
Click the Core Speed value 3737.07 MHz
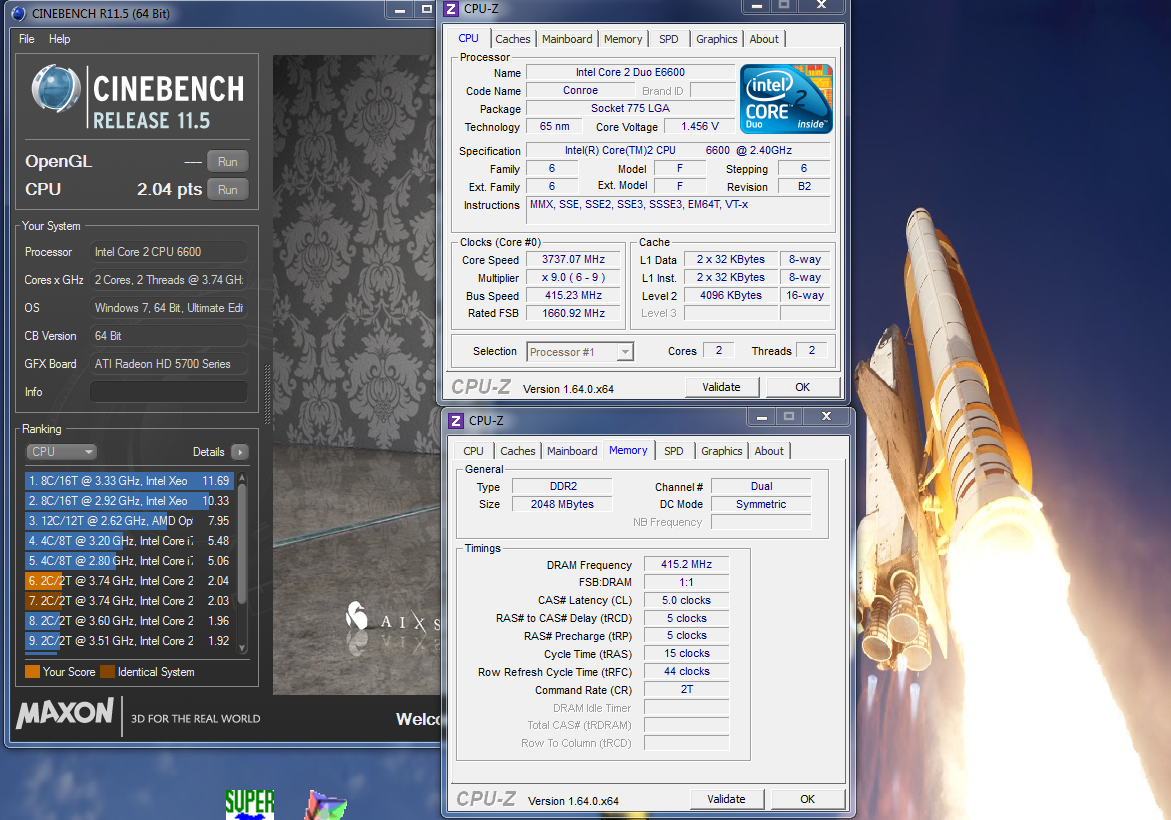[574, 259]
